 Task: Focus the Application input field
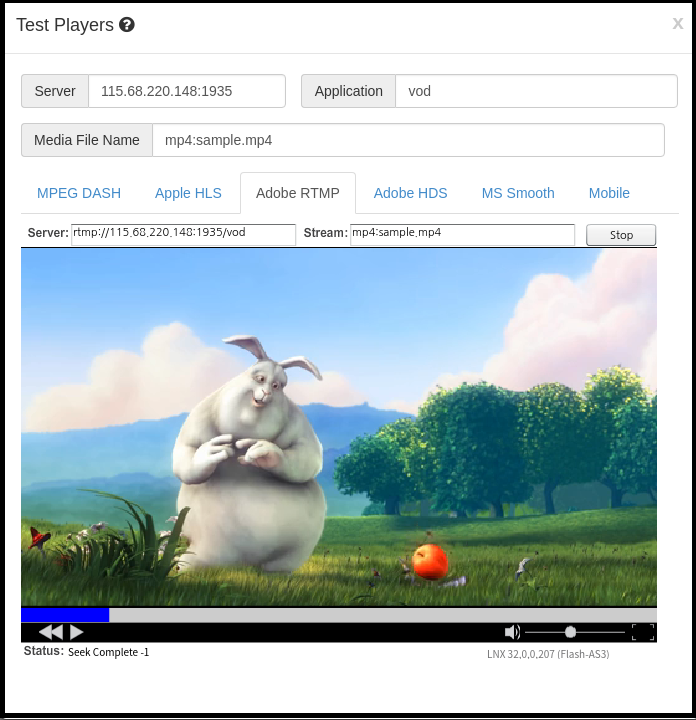536,91
